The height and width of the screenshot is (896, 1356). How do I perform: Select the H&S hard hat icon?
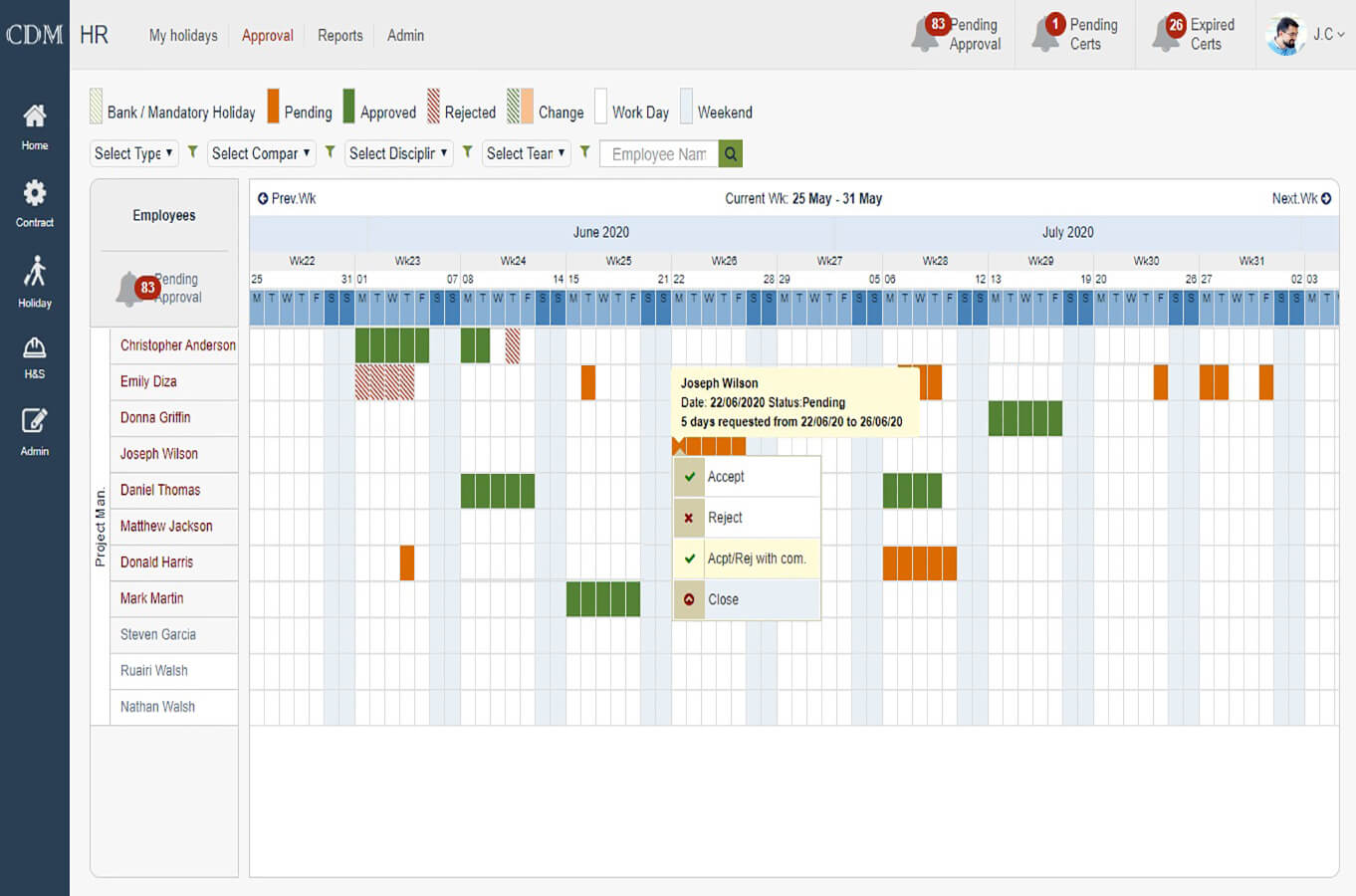(x=35, y=348)
